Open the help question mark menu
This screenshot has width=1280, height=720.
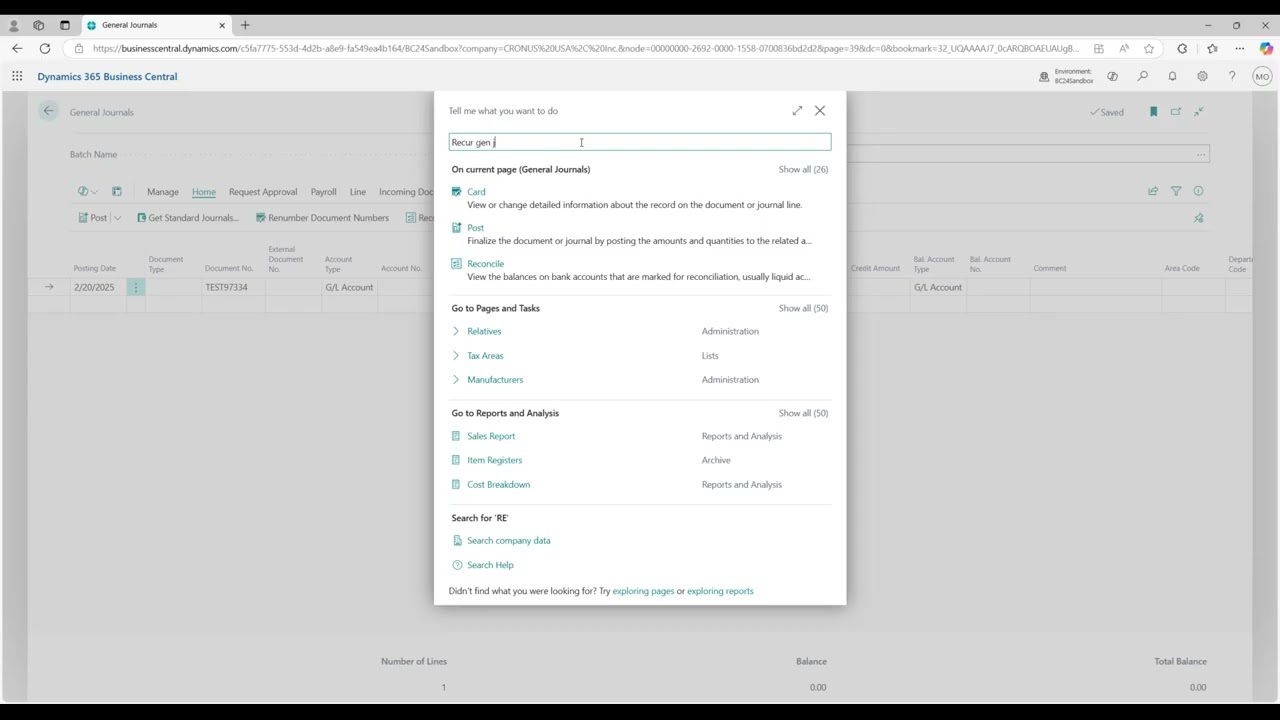tap(1232, 76)
